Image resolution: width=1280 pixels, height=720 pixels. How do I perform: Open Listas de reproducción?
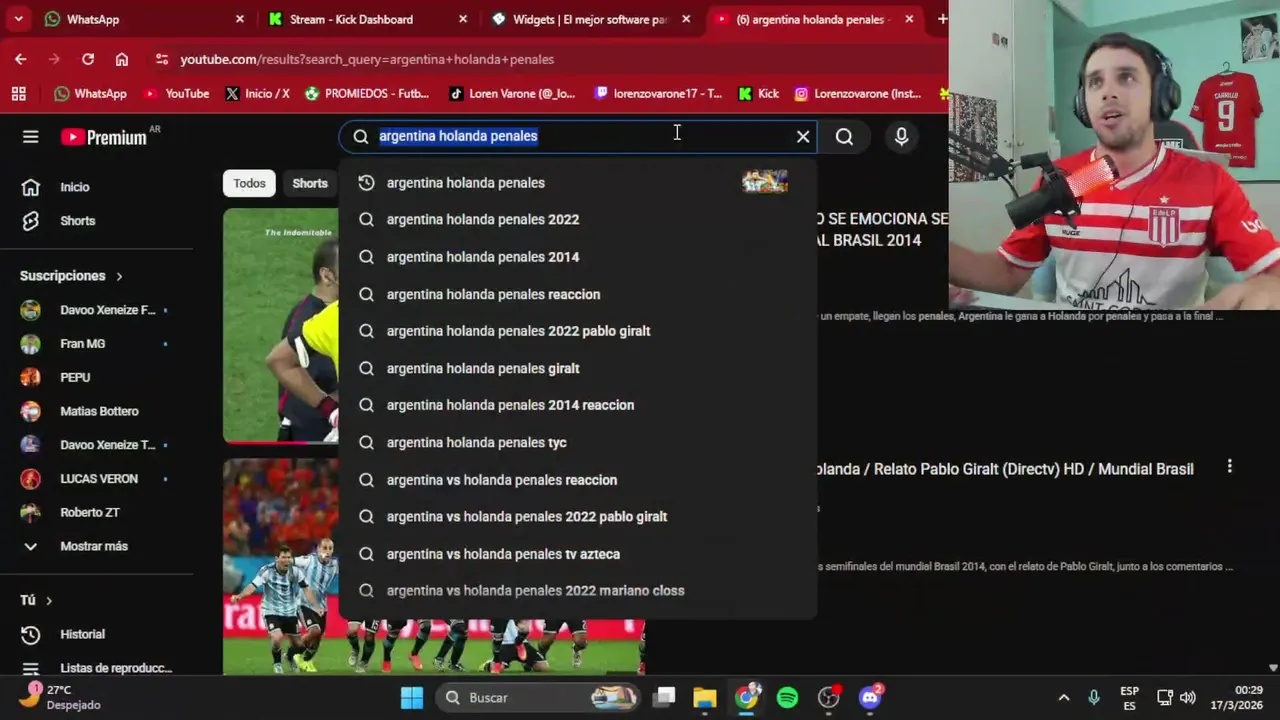96,668
